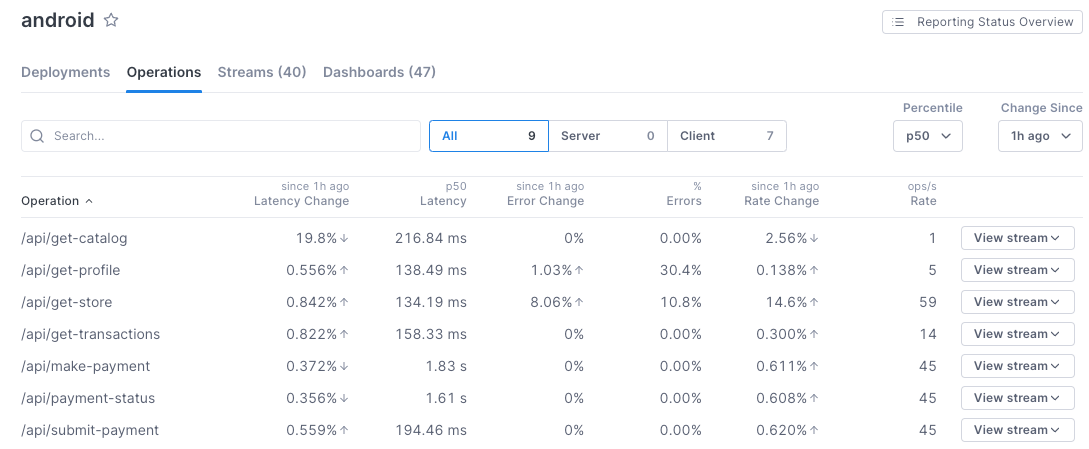
Task: Open the Streams (40) tab
Action: pyautogui.click(x=262, y=72)
